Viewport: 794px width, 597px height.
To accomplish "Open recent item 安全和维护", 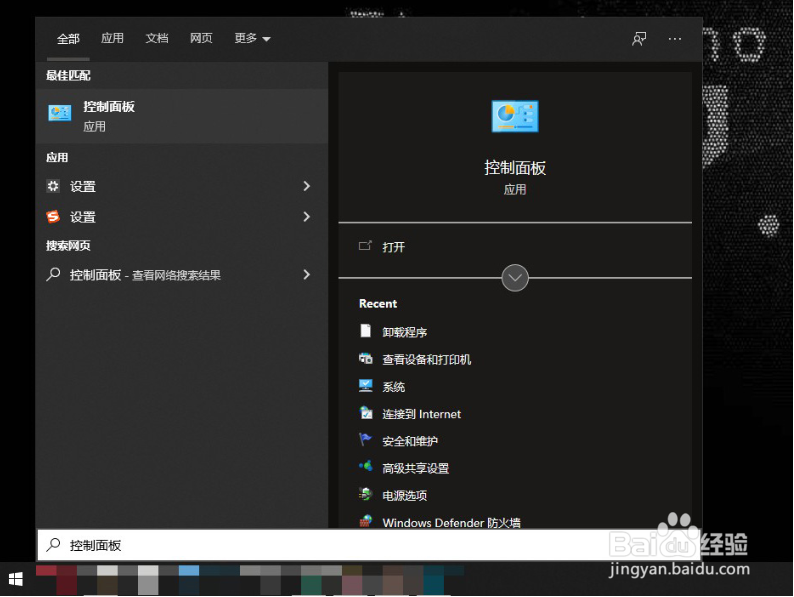I will 410,442.
